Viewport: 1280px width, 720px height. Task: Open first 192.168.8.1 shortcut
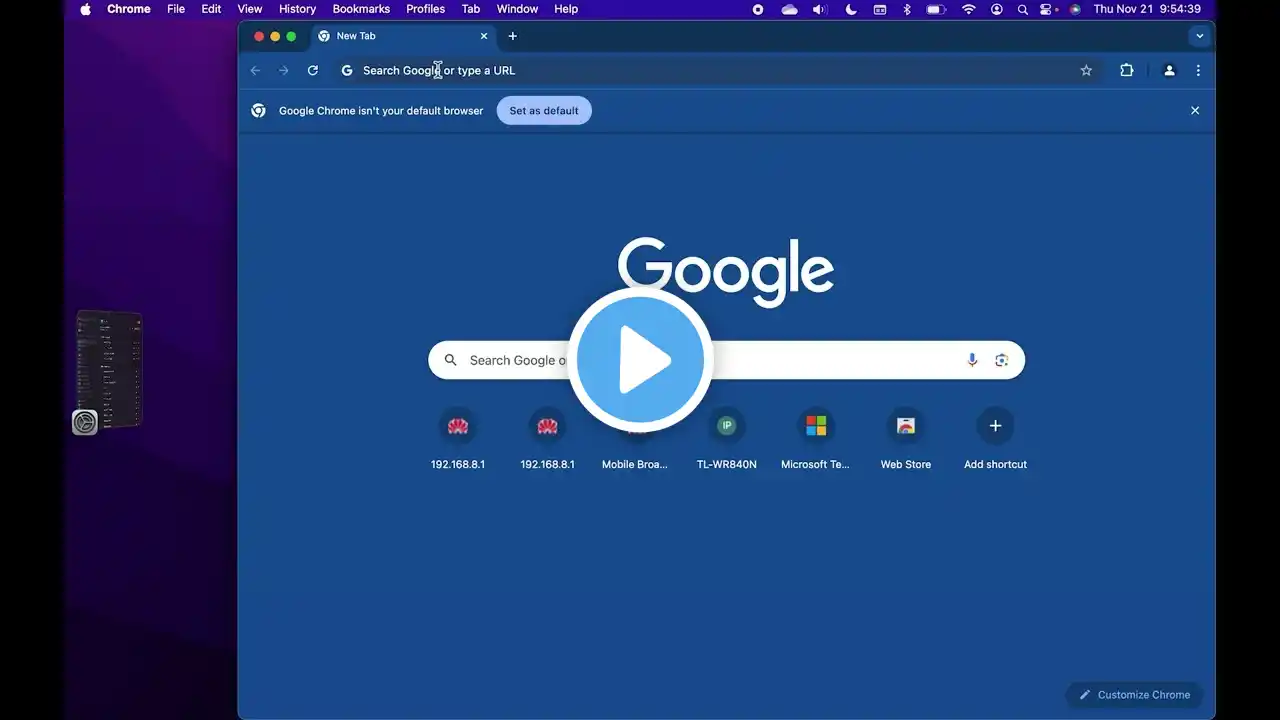click(x=458, y=439)
